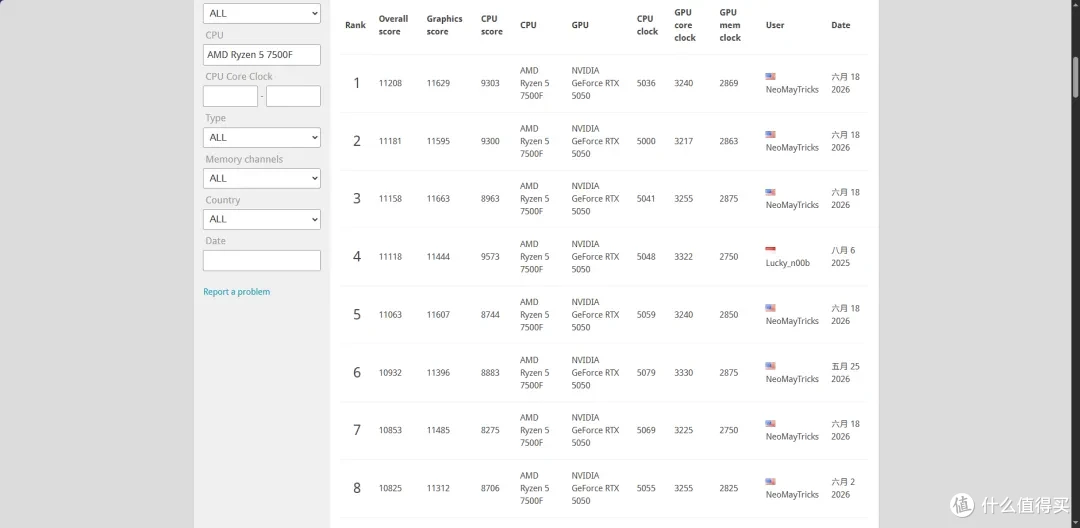1080x528 pixels.
Task: Click the US flag icon in rank 8 row
Action: pos(770,481)
